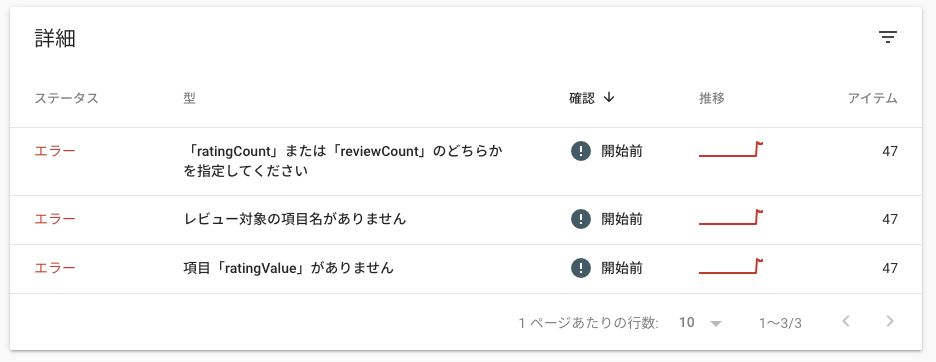
Task: Sort by the 確認 column header
Action: tap(582, 99)
